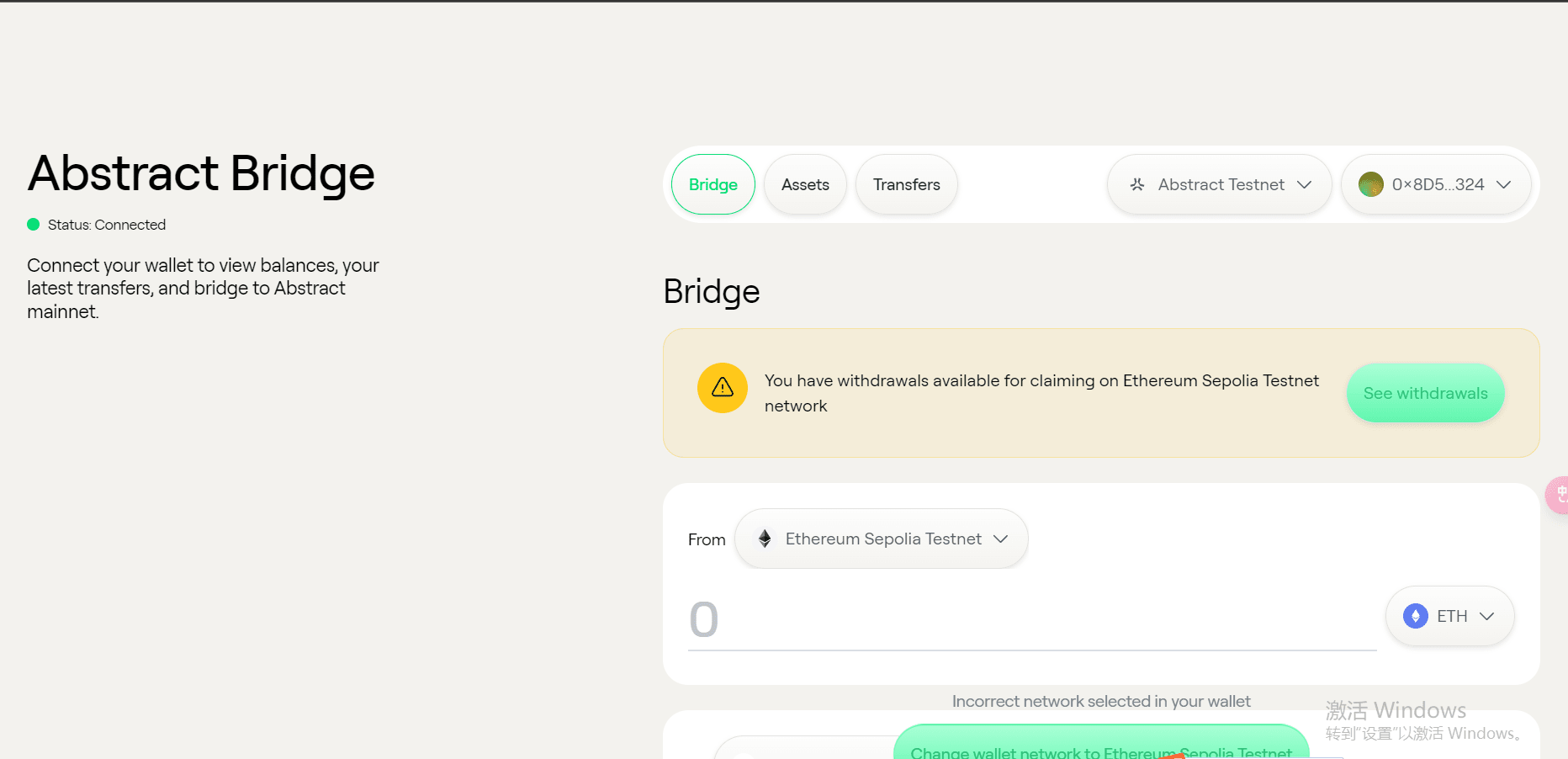Click the Abstract Testnet logo icon

1137,184
